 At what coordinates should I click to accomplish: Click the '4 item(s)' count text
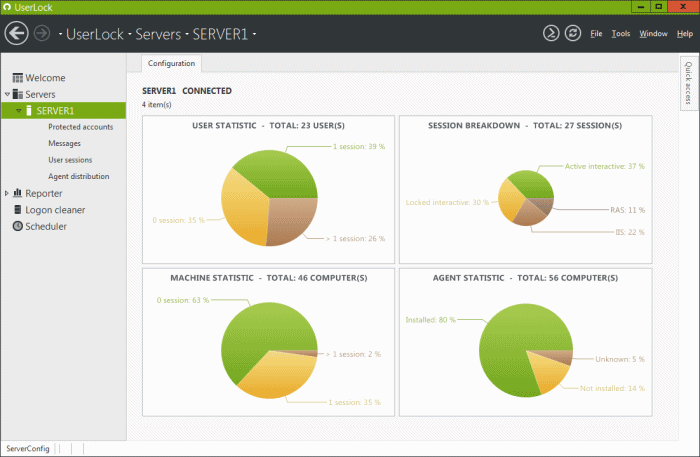[x=157, y=104]
